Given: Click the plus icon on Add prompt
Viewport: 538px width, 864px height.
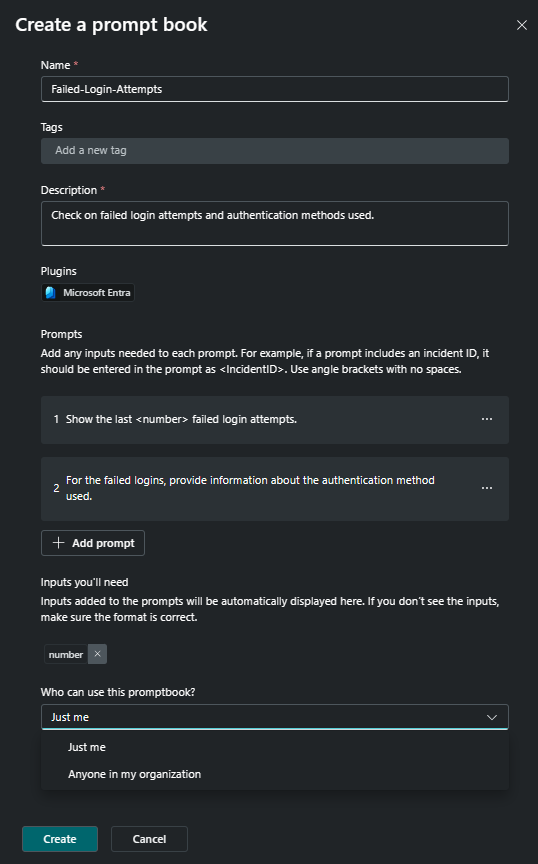Looking at the screenshot, I should (x=58, y=543).
